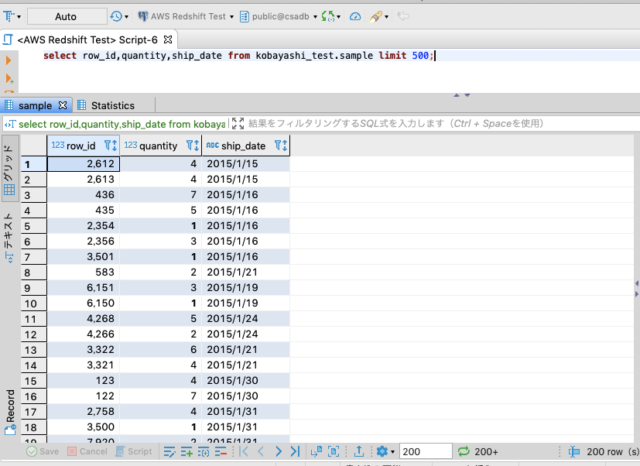This screenshot has width=640, height=466.
Task: Open the row_id column filter/sort icon
Action: pos(111,145)
